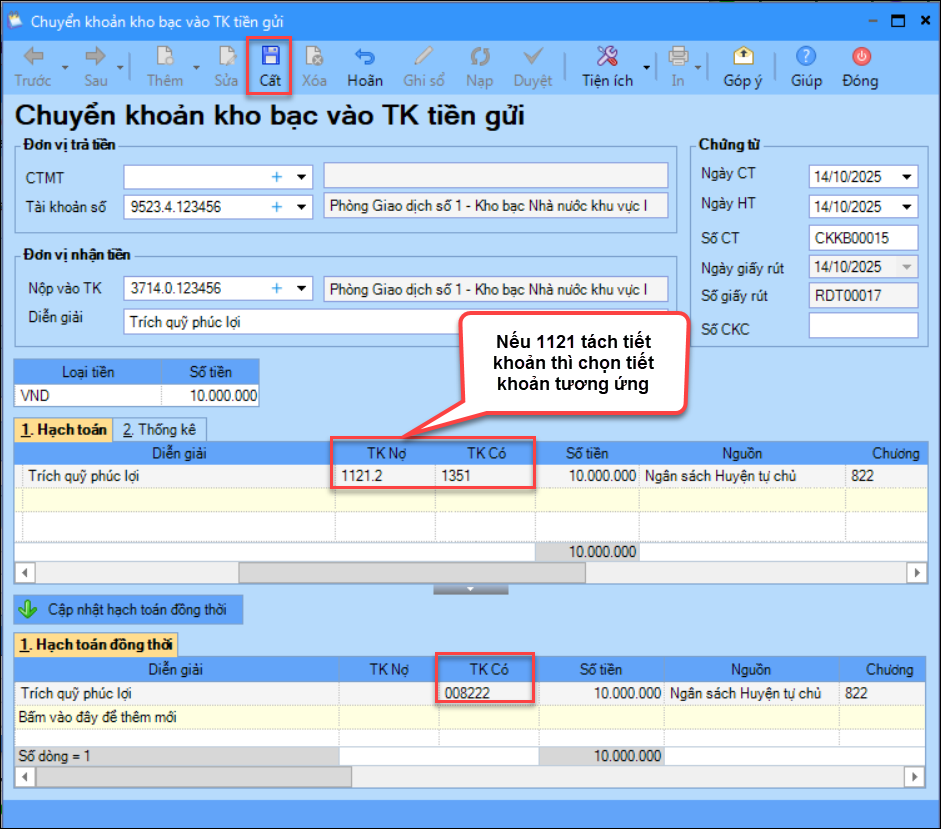Click the Trước (previous) arrow icon
The height and width of the screenshot is (829, 941).
click(33, 57)
